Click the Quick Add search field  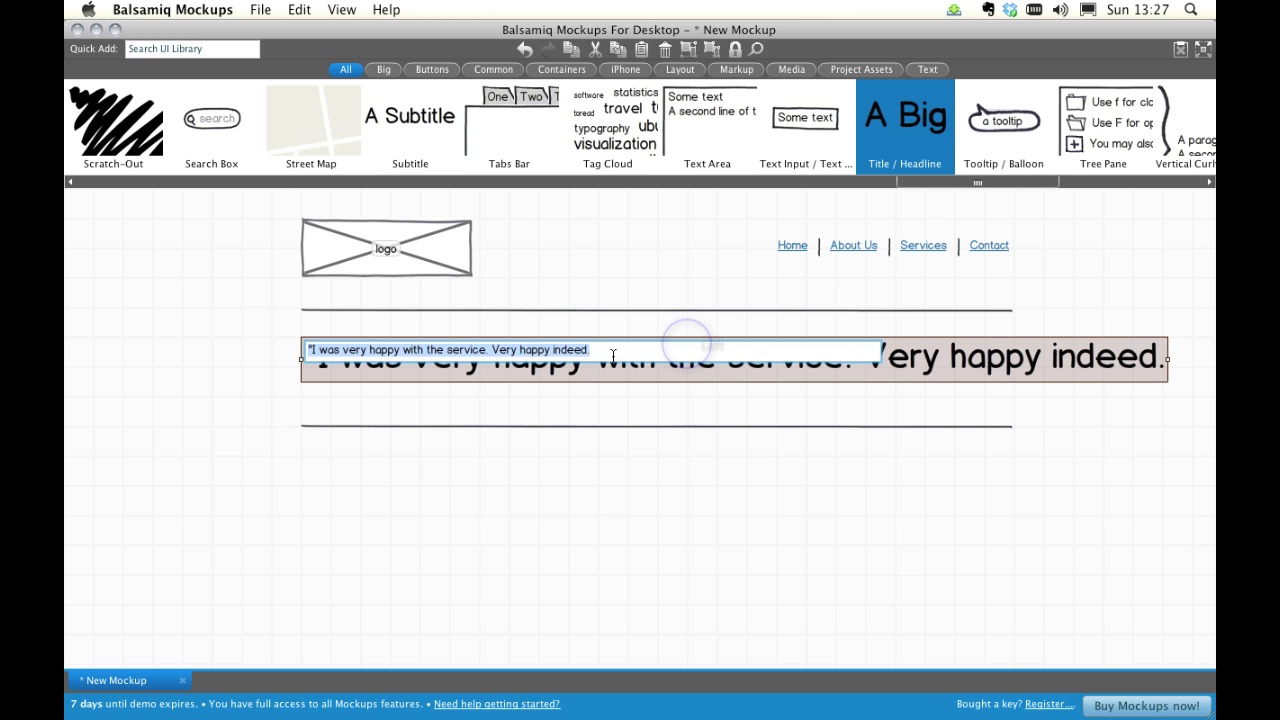click(192, 49)
